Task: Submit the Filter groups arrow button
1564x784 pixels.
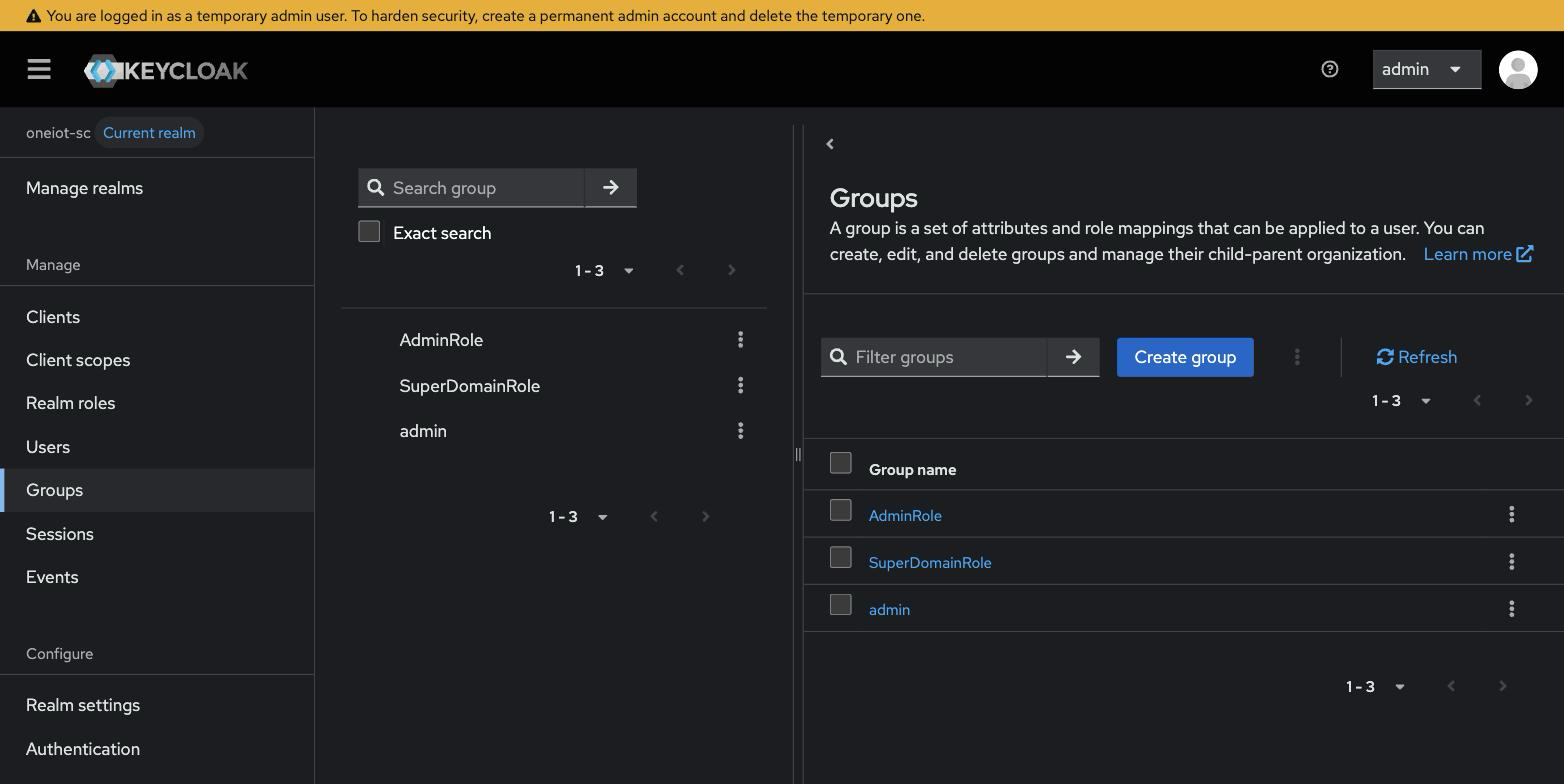Action: click(x=1073, y=357)
